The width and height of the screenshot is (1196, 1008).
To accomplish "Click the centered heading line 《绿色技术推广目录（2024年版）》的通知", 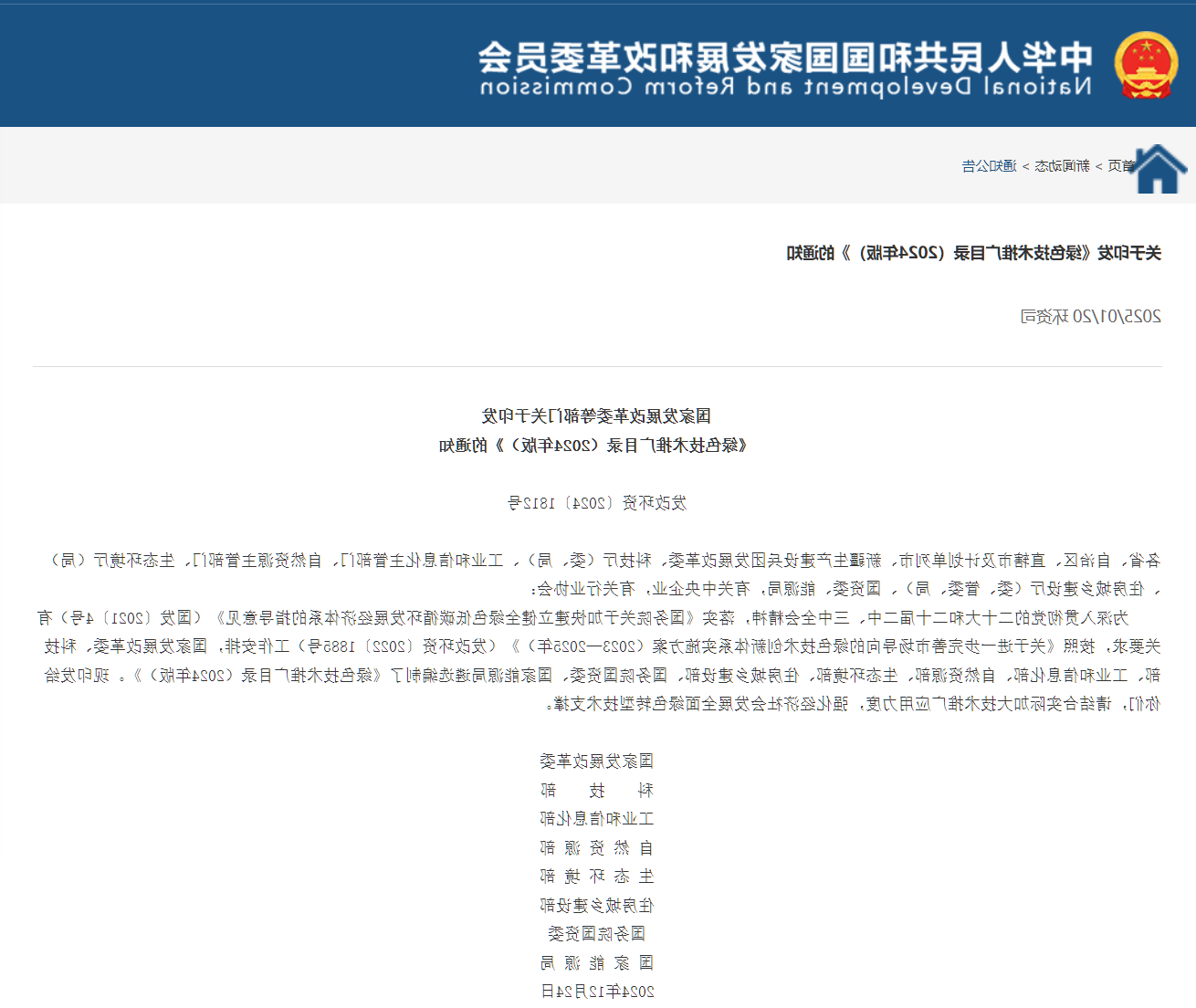I will [x=593, y=446].
